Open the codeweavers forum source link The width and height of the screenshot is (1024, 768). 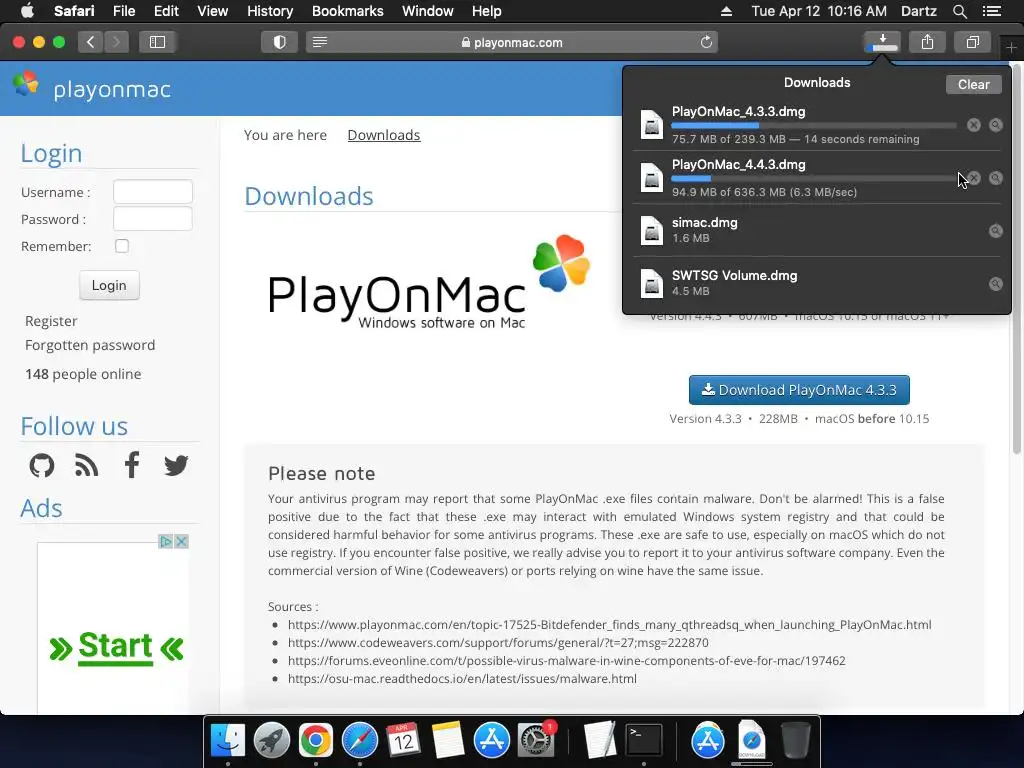click(498, 643)
